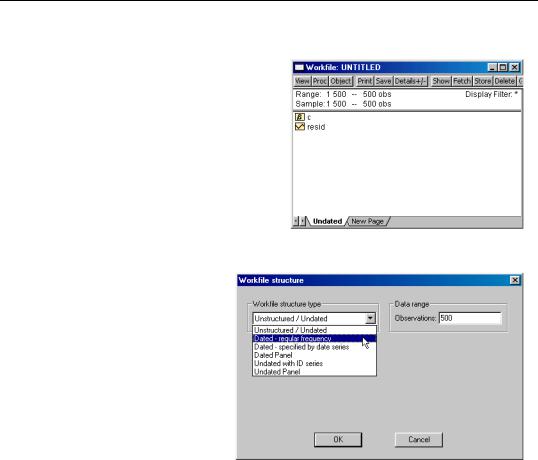Click the Print button in Workfile toolbar
This screenshot has width=538, height=460.
[x=365, y=81]
